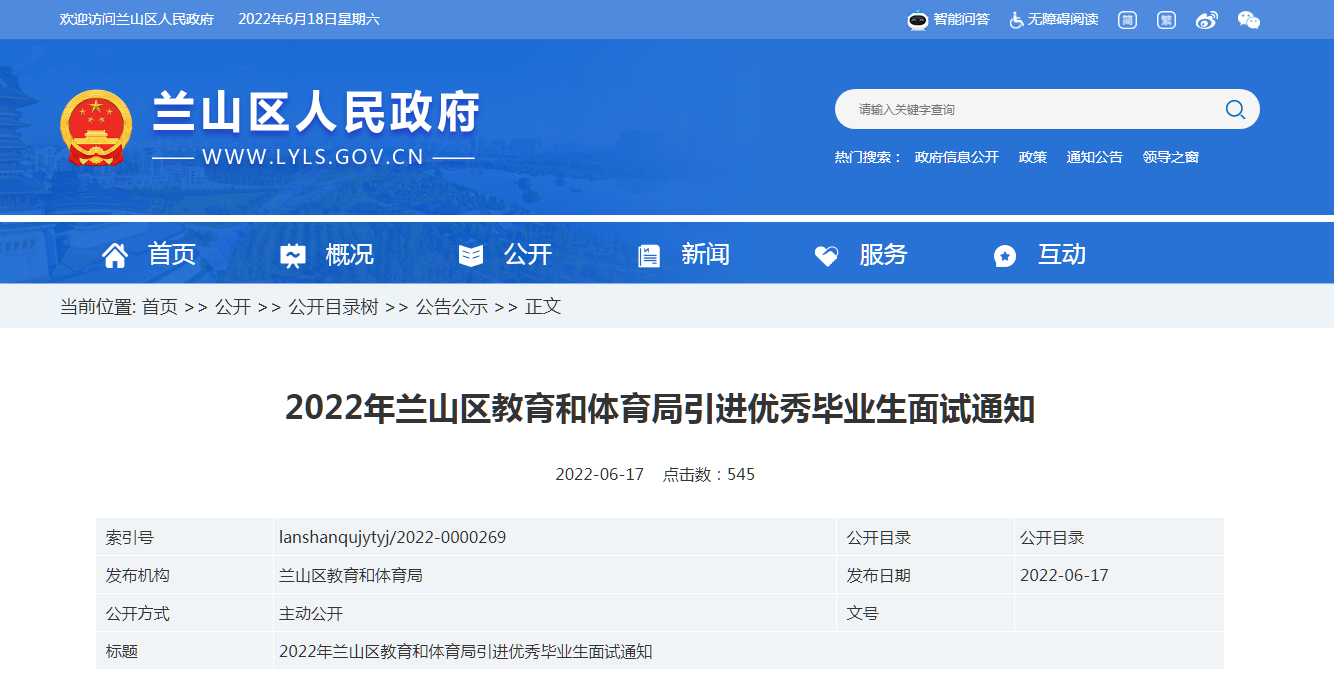Click the 点击数：545 count
The height and width of the screenshot is (683, 1334).
[x=709, y=474]
